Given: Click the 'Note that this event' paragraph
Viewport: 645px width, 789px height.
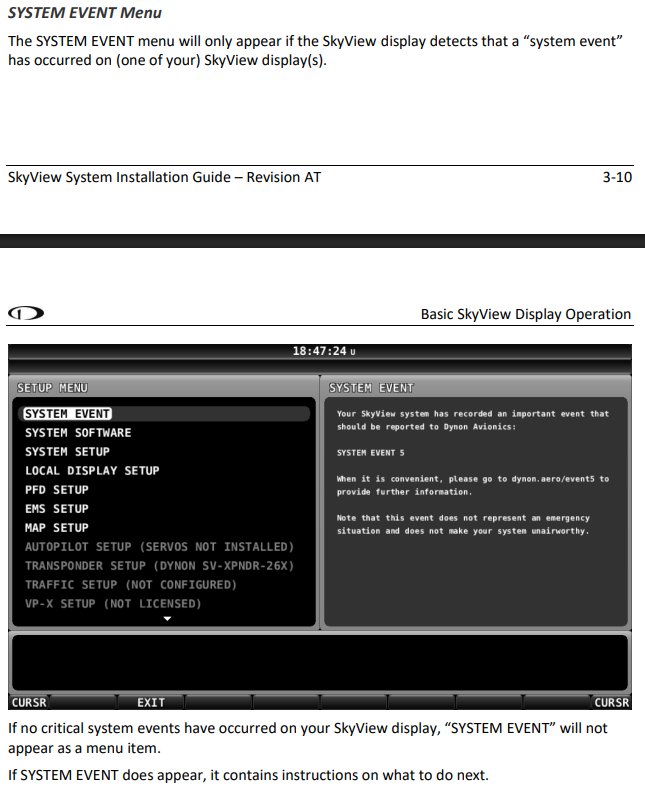Looking at the screenshot, I should [x=463, y=524].
